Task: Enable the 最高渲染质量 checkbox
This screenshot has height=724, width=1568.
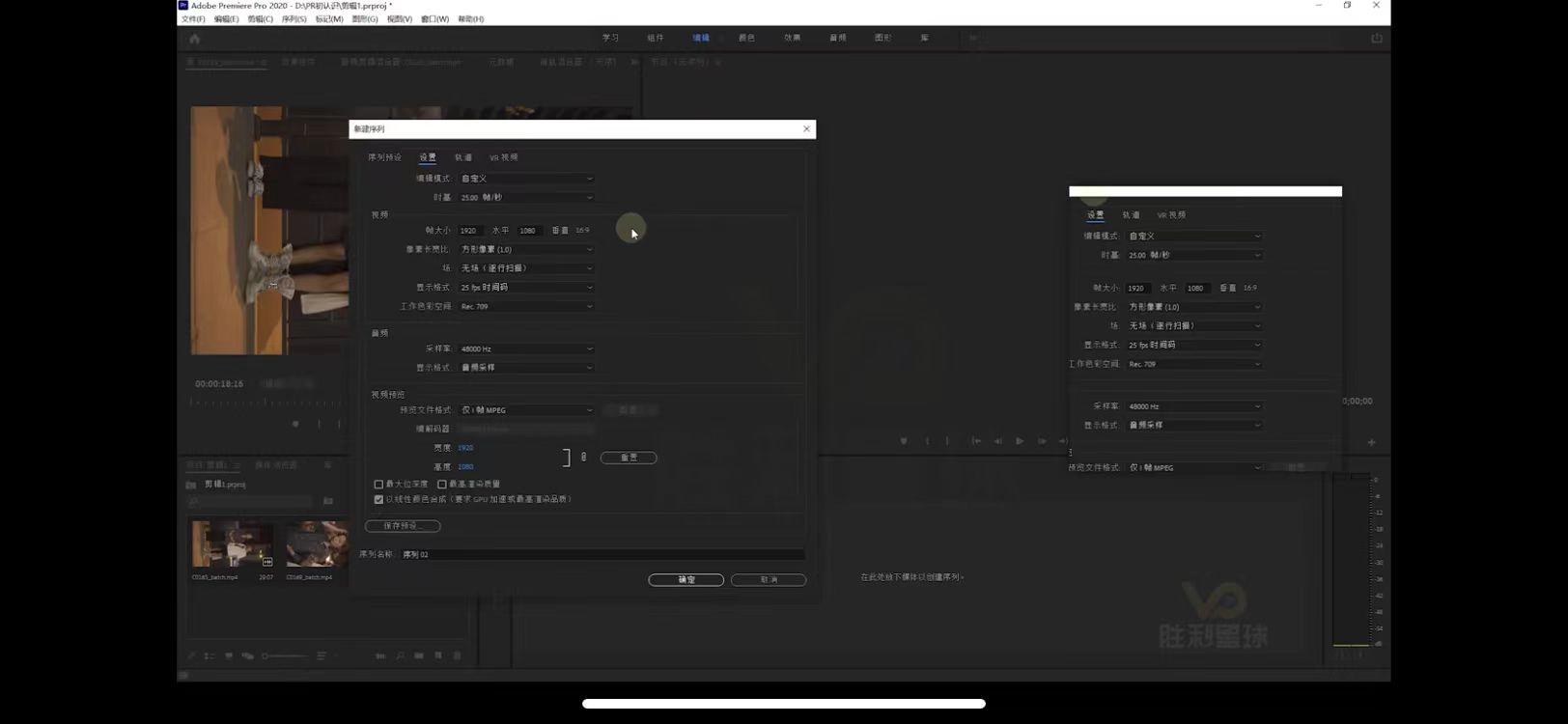Action: [x=442, y=485]
